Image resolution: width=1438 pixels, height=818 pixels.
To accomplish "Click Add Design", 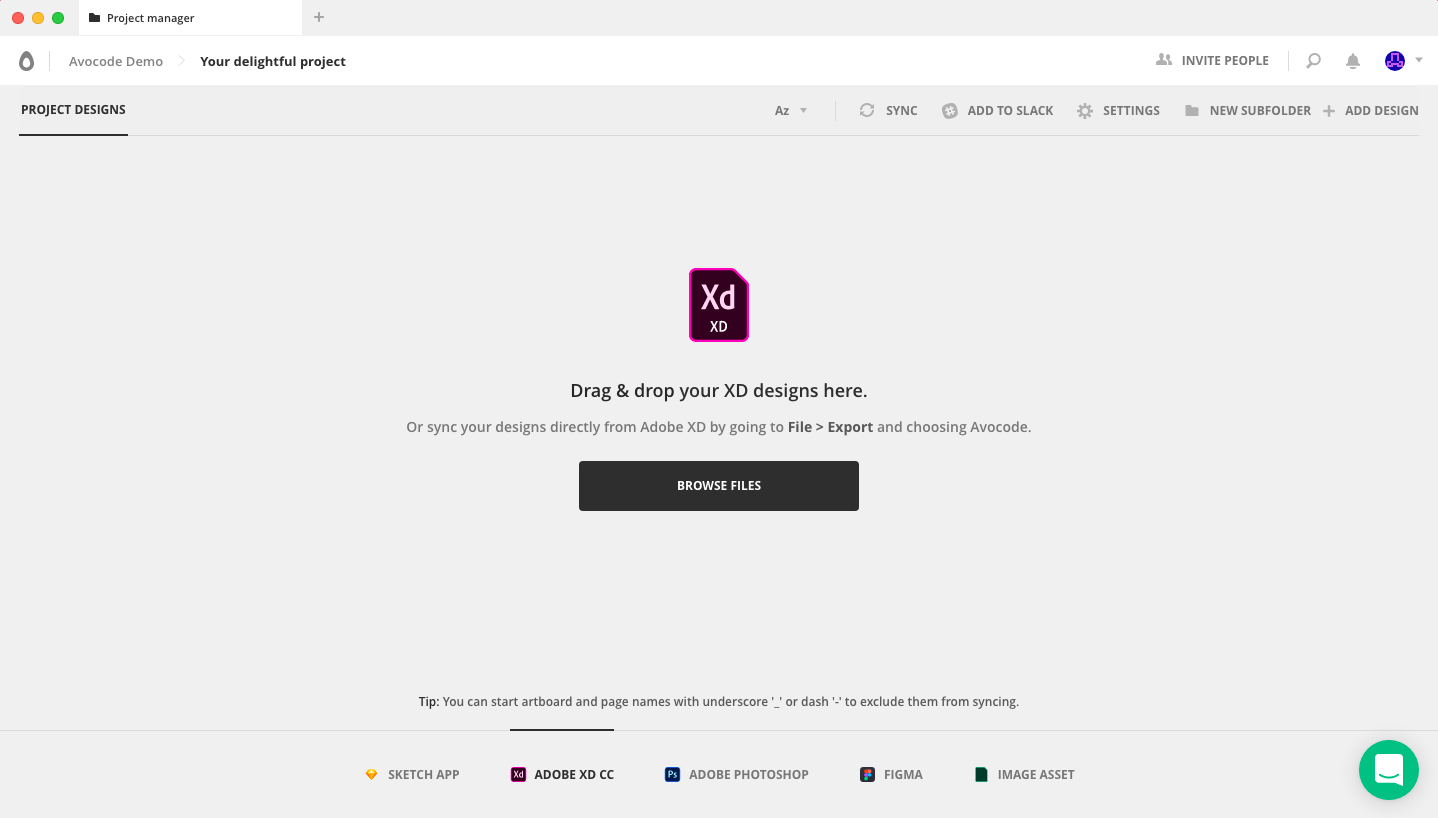I will (x=1370, y=111).
